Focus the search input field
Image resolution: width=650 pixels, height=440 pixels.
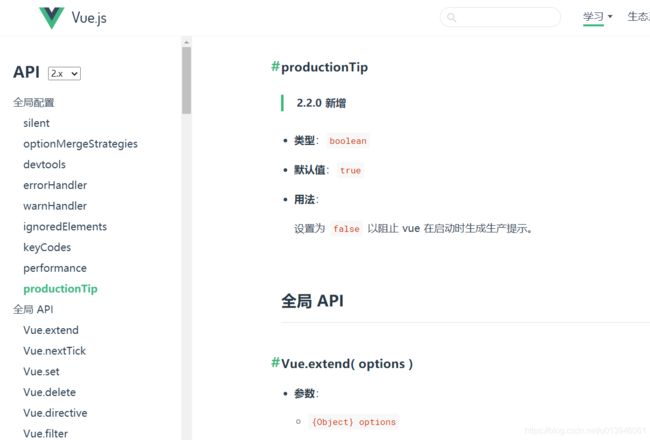click(500, 17)
